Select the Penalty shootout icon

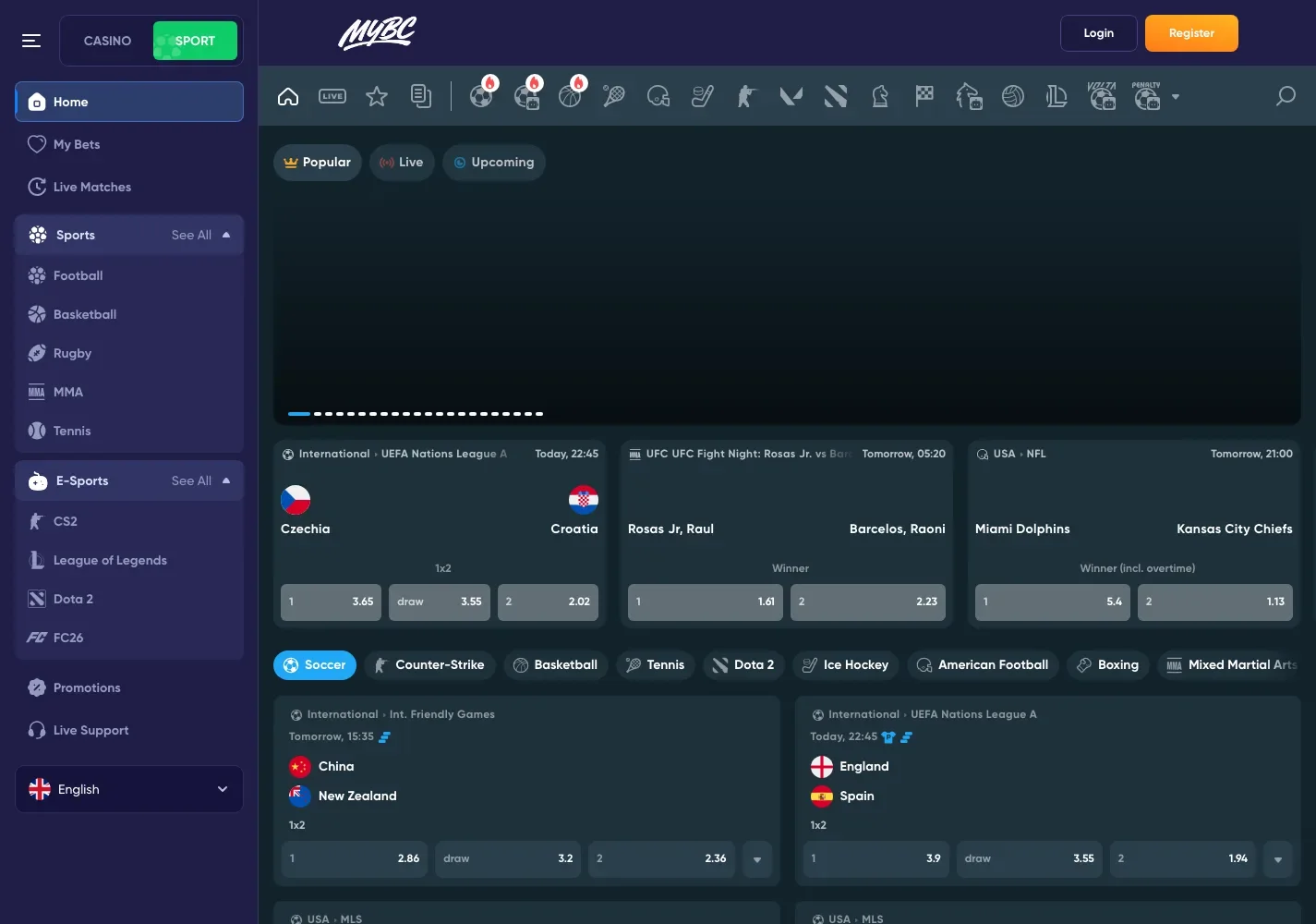[1146, 96]
